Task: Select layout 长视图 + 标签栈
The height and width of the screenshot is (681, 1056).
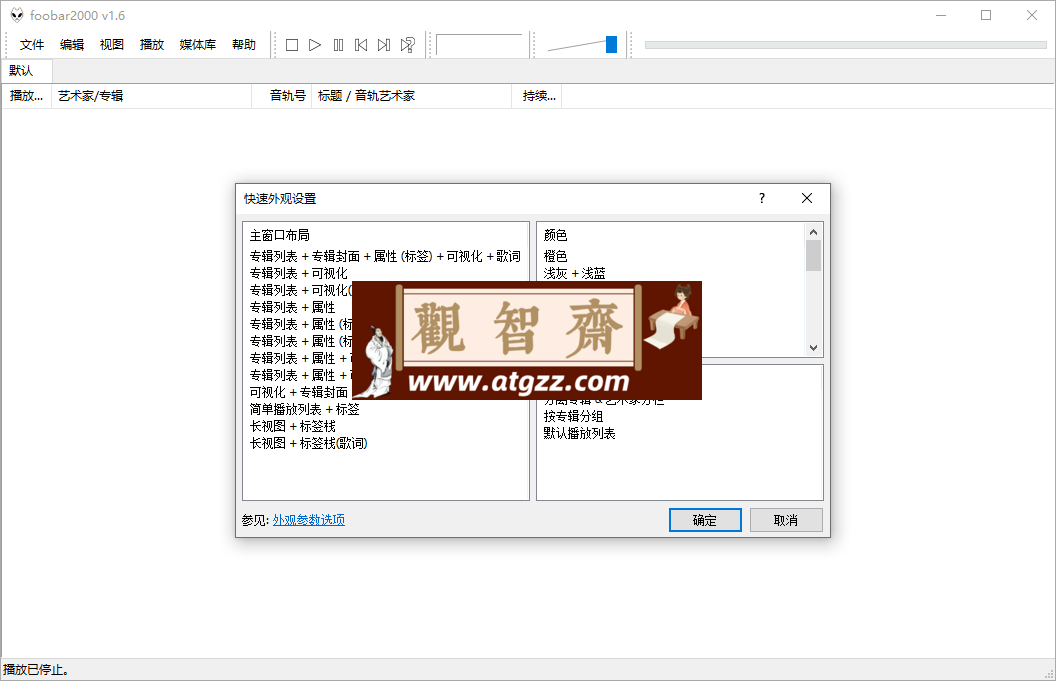Action: (x=292, y=426)
